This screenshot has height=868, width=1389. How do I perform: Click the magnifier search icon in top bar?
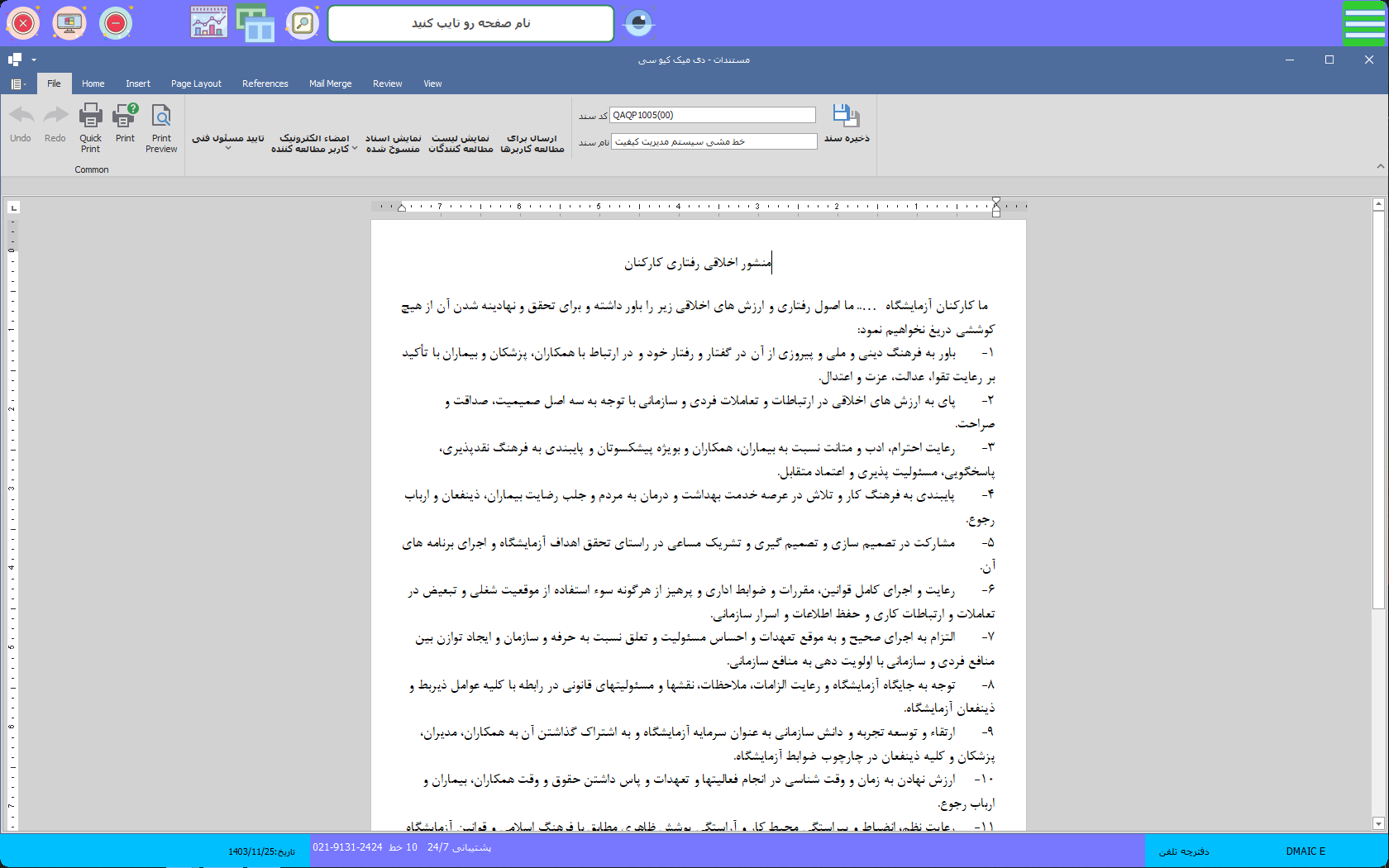coord(303,23)
